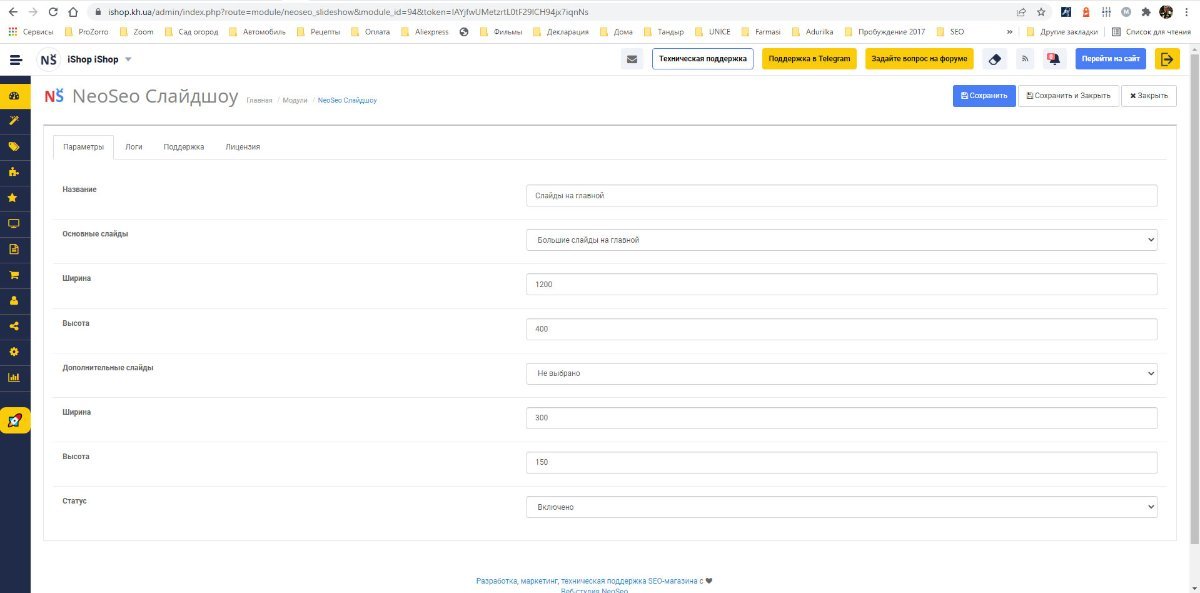Open the ProZorro bookmark folder
The width and height of the screenshot is (1200, 593).
[x=85, y=31]
